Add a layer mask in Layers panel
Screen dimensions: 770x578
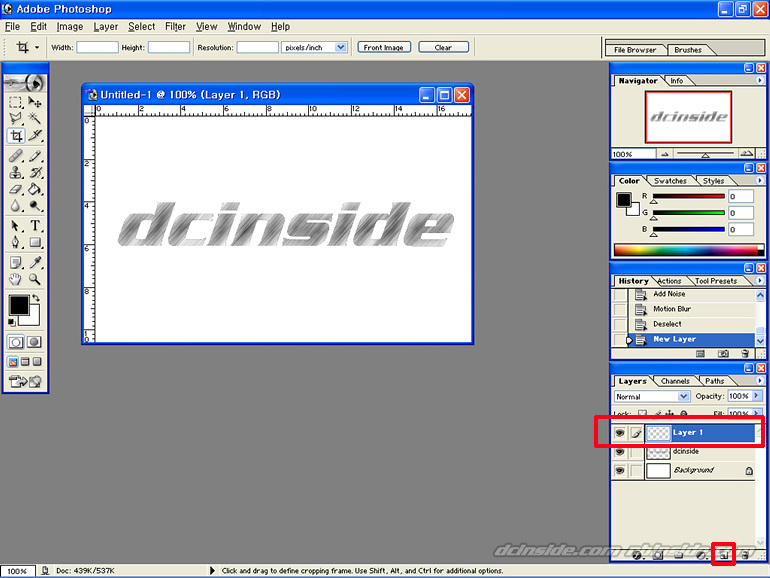pyautogui.click(x=658, y=555)
